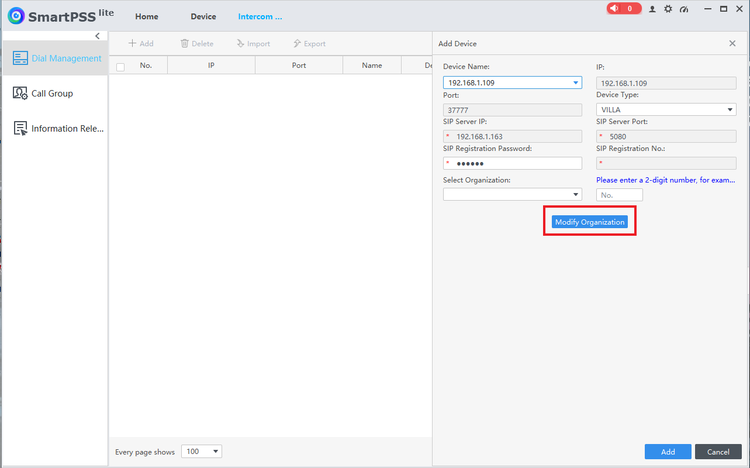Open the user account icon
The width and height of the screenshot is (750, 468).
click(652, 9)
